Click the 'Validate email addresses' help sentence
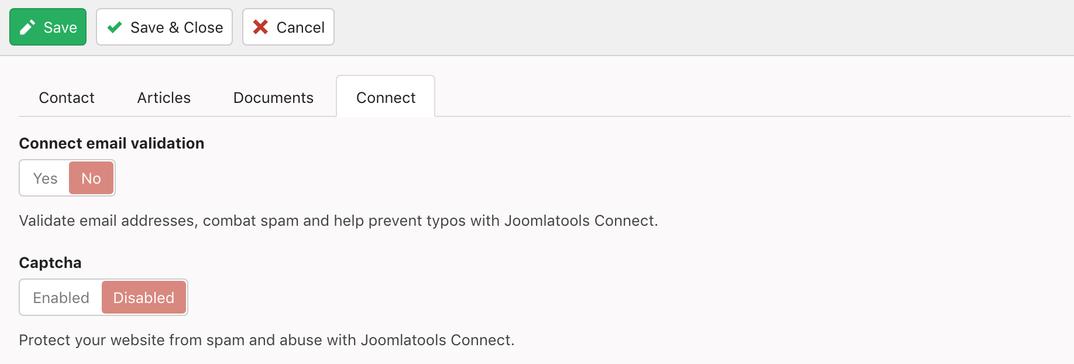This screenshot has height=364, width=1074. 338,221
